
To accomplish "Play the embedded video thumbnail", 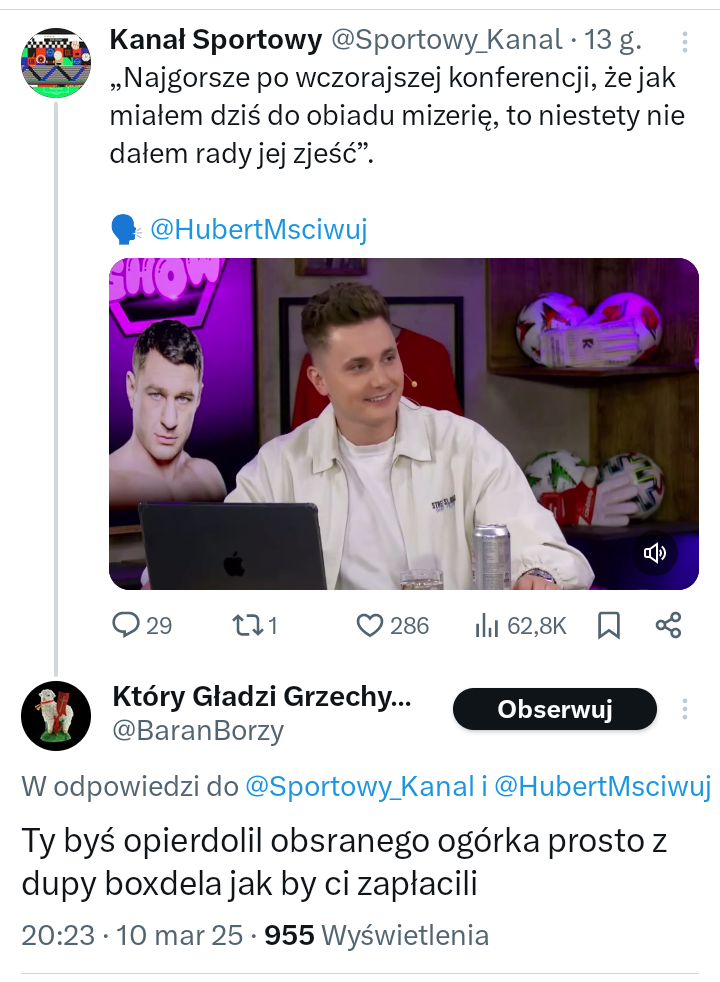I will [x=403, y=423].
